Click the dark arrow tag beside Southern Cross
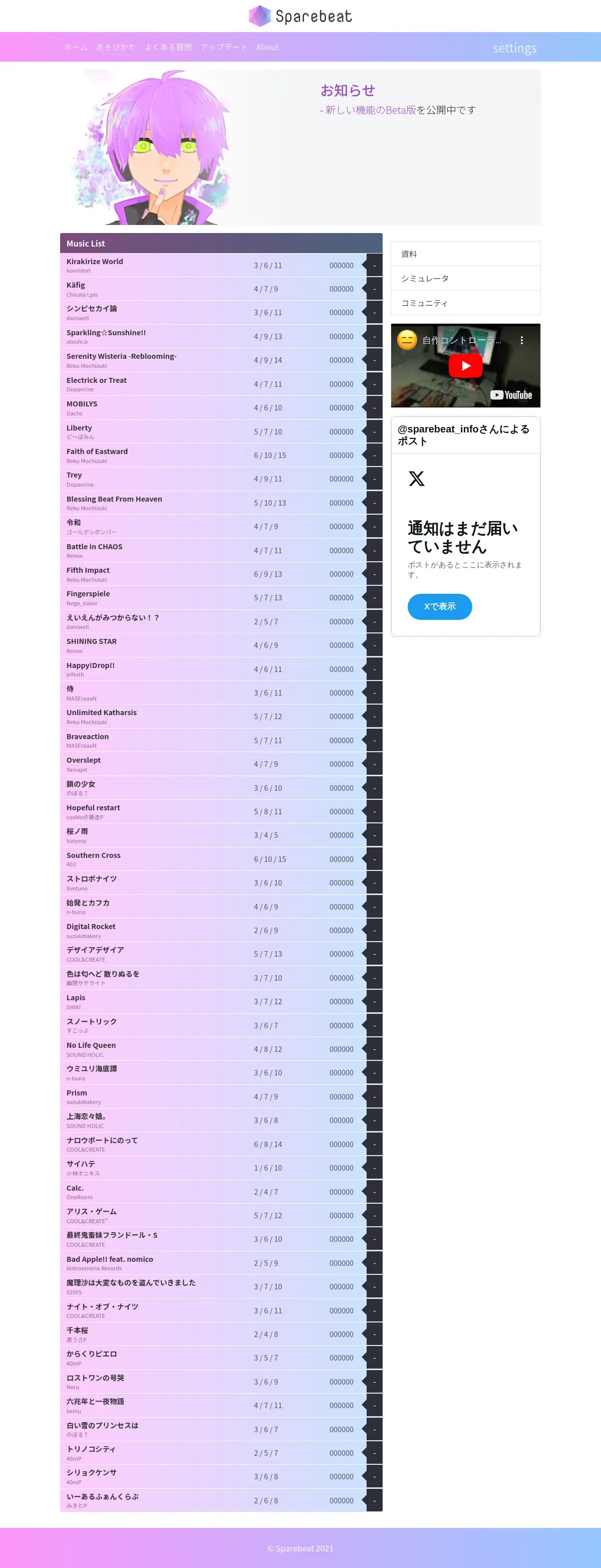 tap(372, 859)
